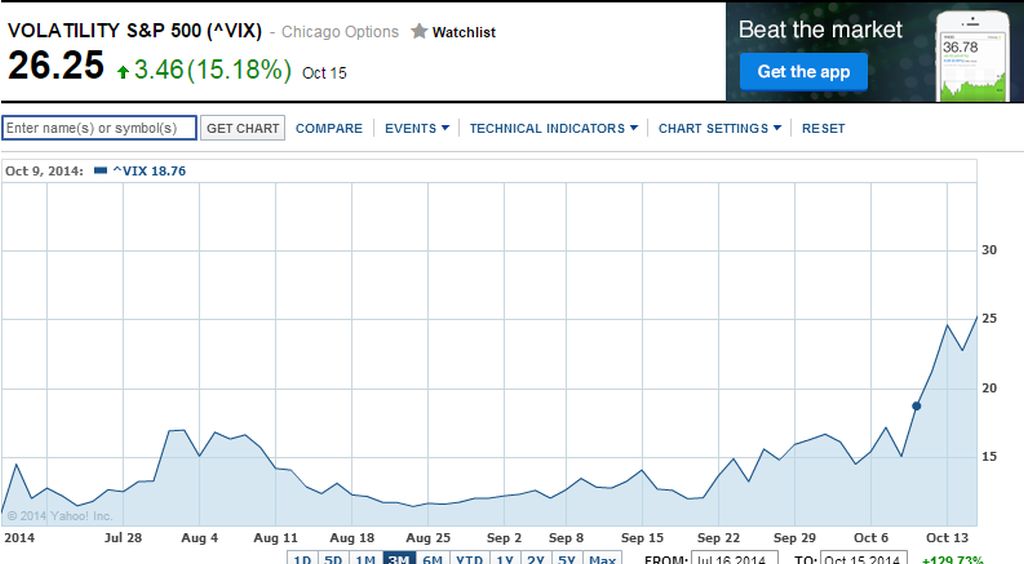Click the +129.73% period change value
Screen dimensions: 1024x564
tap(953, 559)
